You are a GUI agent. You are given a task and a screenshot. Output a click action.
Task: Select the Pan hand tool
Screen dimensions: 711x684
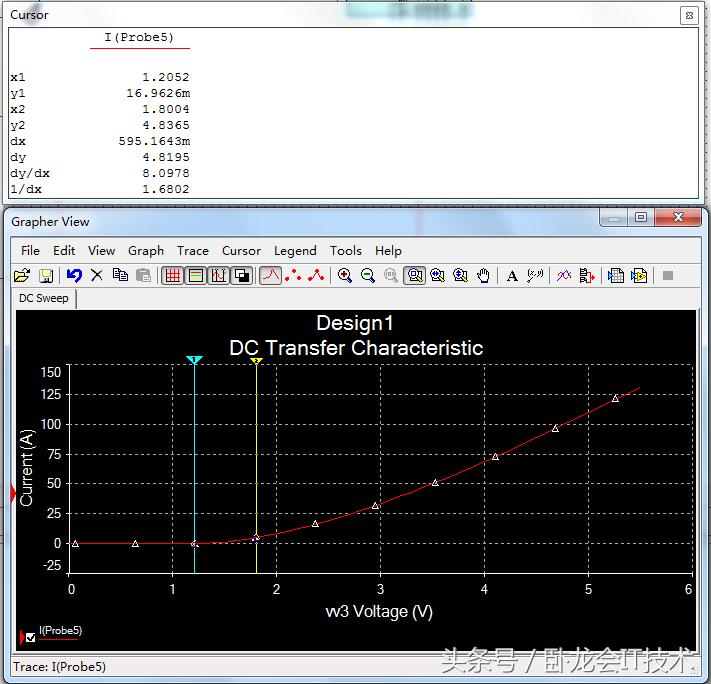pyautogui.click(x=484, y=276)
